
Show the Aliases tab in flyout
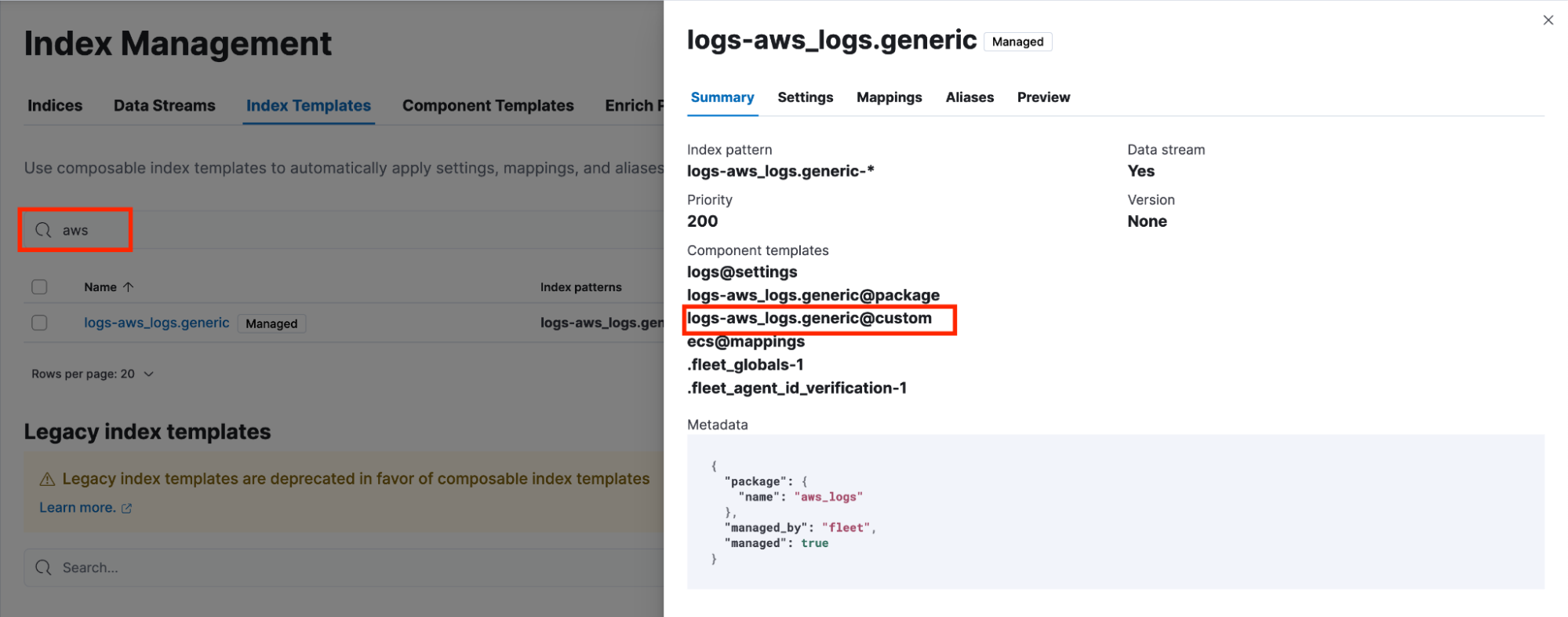pyautogui.click(x=970, y=97)
